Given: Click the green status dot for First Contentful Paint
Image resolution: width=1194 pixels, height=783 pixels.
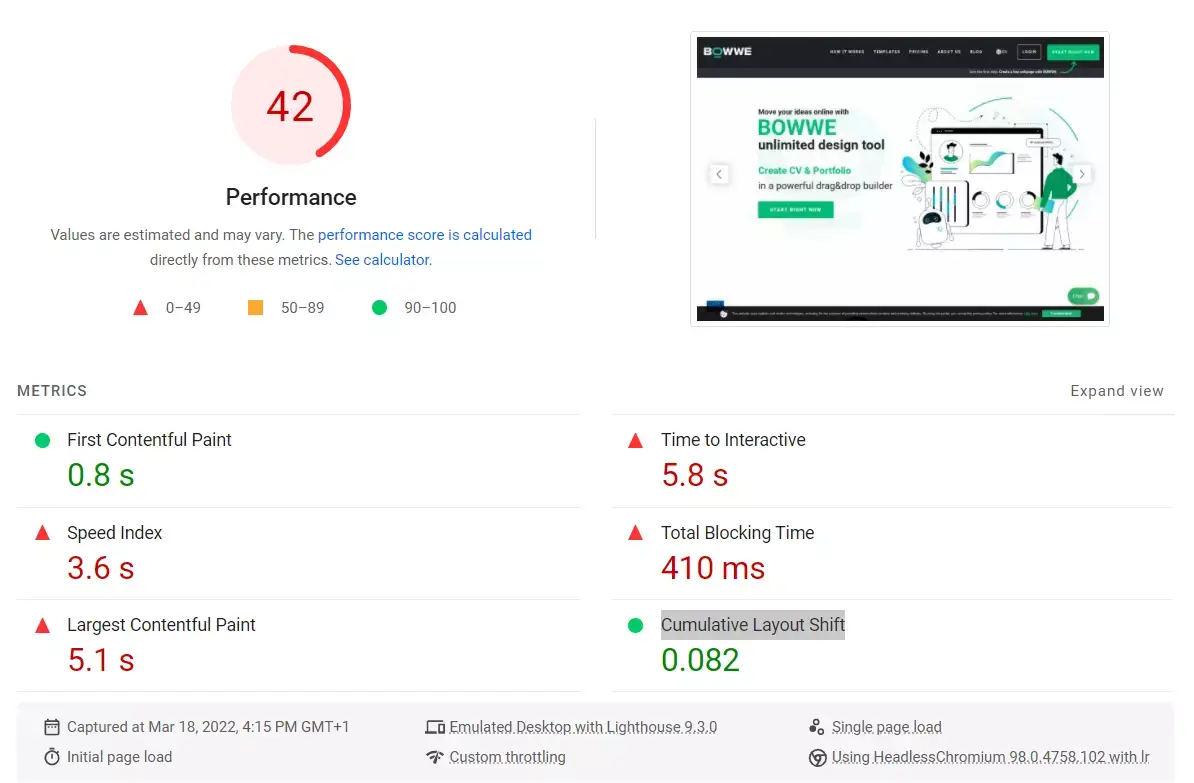Looking at the screenshot, I should pyautogui.click(x=43, y=440).
